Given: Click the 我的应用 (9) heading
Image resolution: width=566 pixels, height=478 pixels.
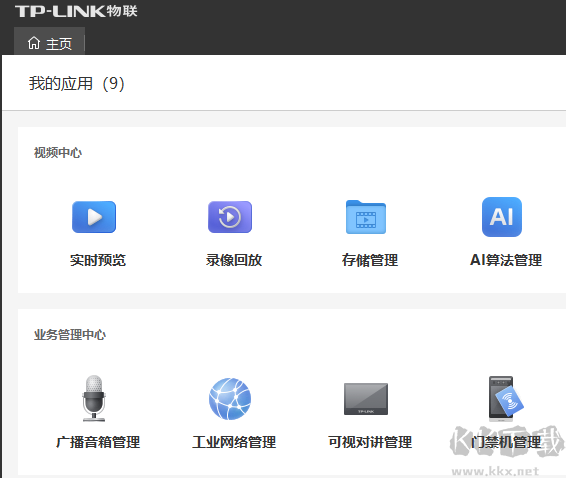Looking at the screenshot, I should [77, 83].
